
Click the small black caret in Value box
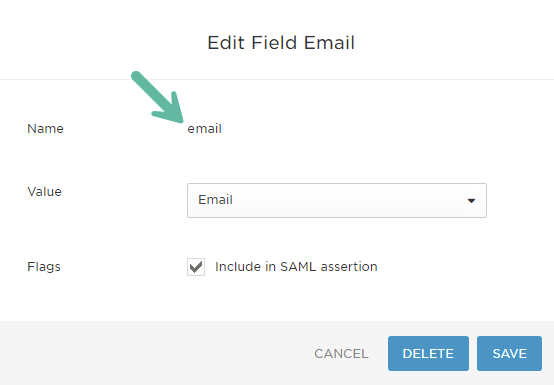click(471, 201)
